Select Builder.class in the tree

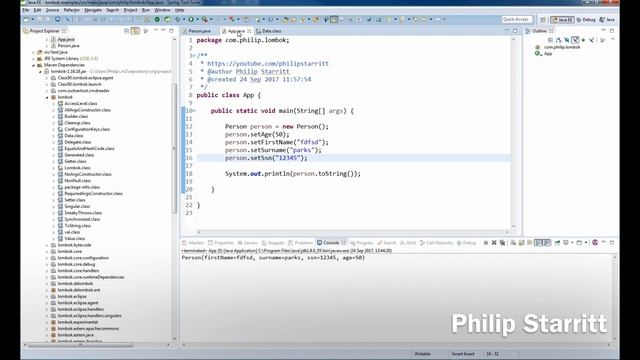[x=76, y=116]
